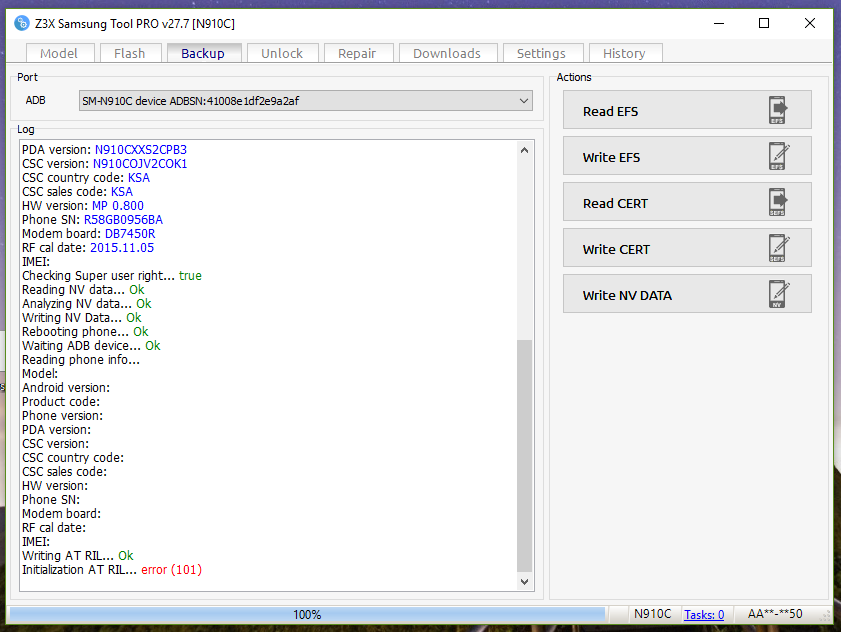
Task: Switch to the Settings tab
Action: 542,53
